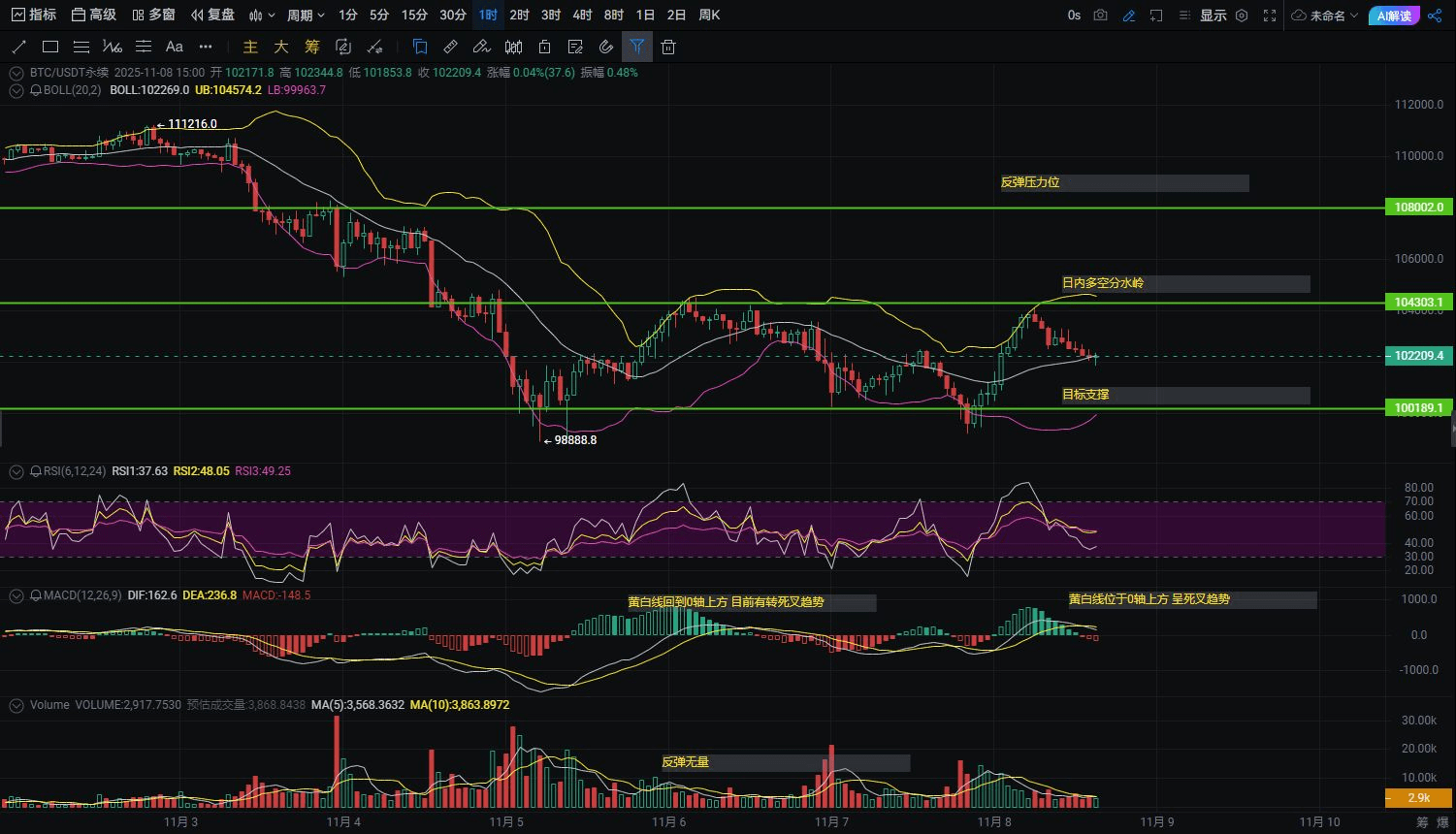Switch to the 4时 timeframe
The image size is (1456, 834).
(582, 16)
